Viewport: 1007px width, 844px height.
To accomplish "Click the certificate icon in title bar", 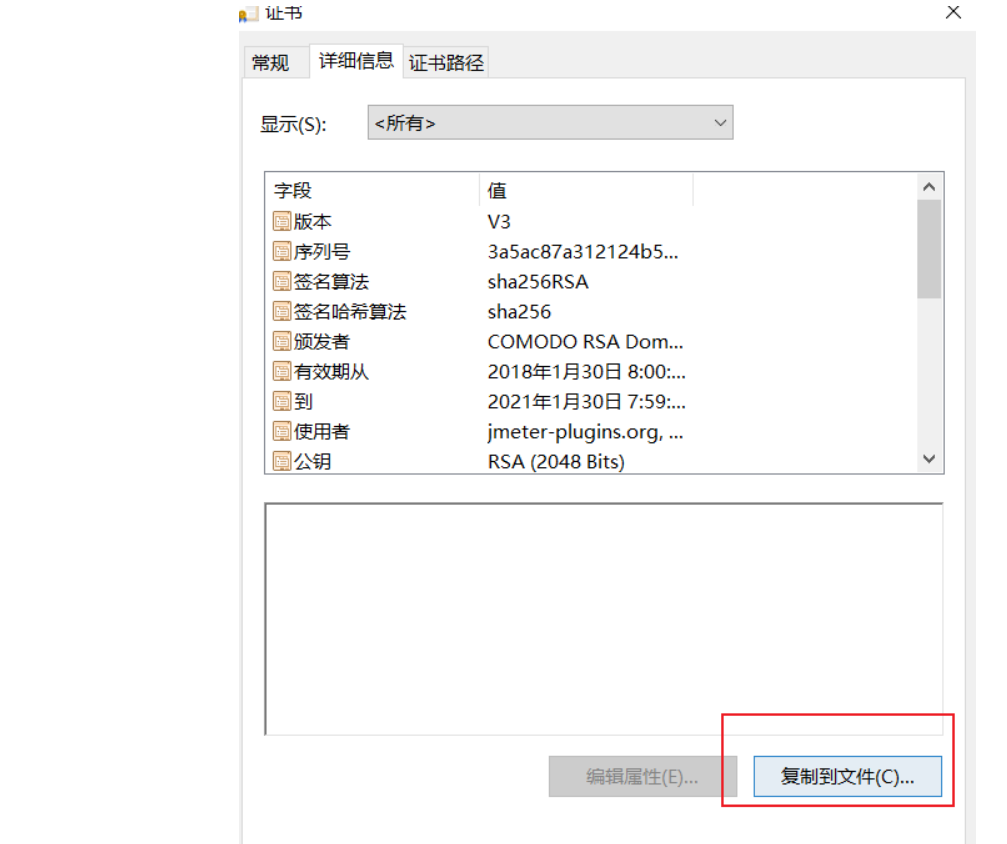I will (248, 14).
